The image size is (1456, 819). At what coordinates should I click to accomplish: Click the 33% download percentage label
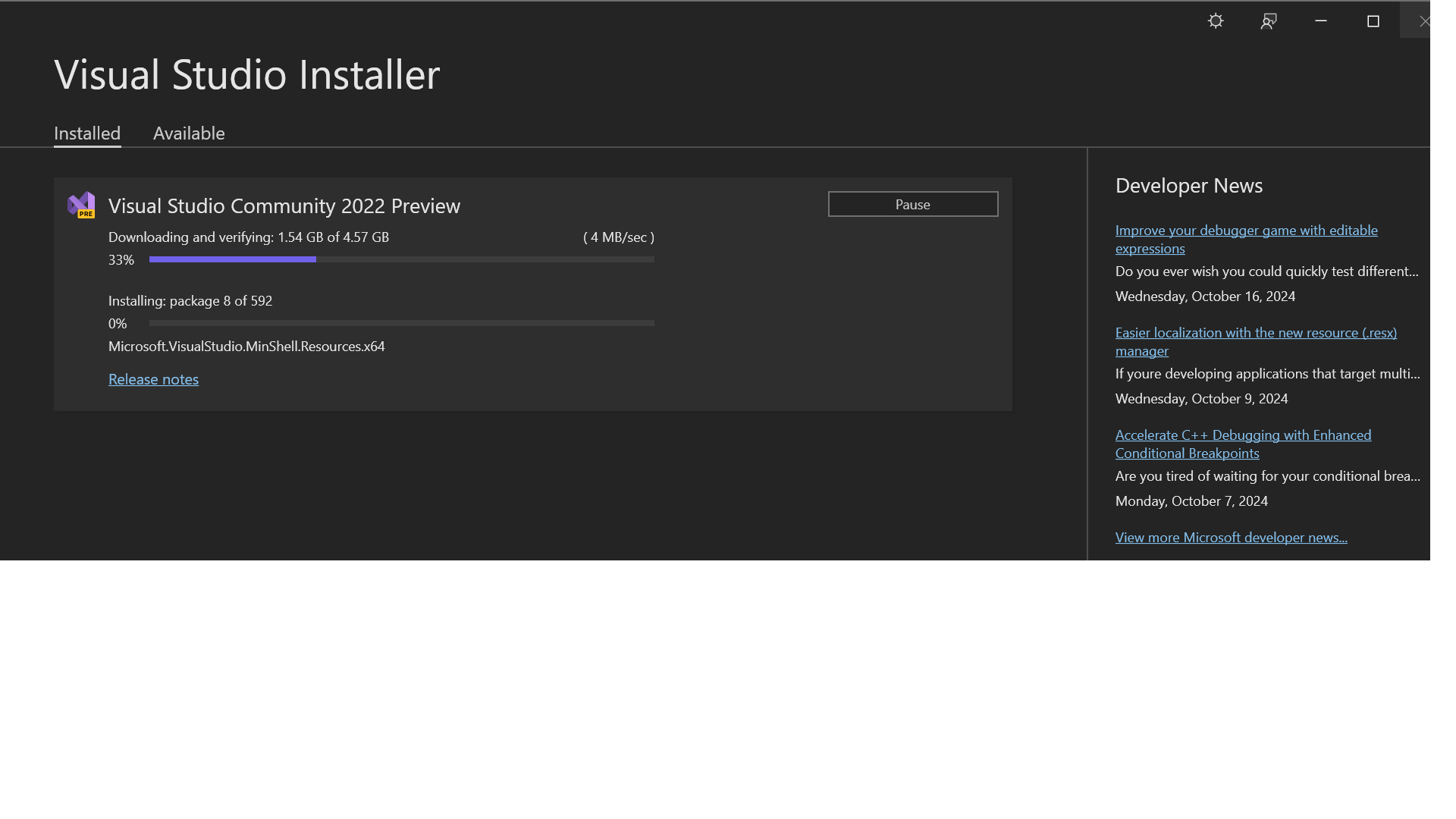pyautogui.click(x=121, y=260)
